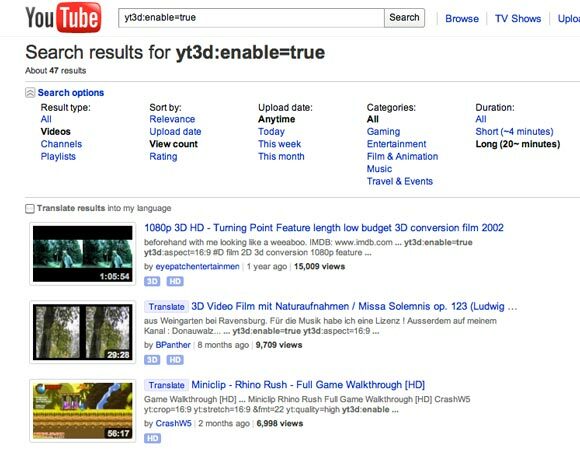580x457 pixels.
Task: Choose Short (~4 minutes) duration filter
Action: (x=515, y=132)
